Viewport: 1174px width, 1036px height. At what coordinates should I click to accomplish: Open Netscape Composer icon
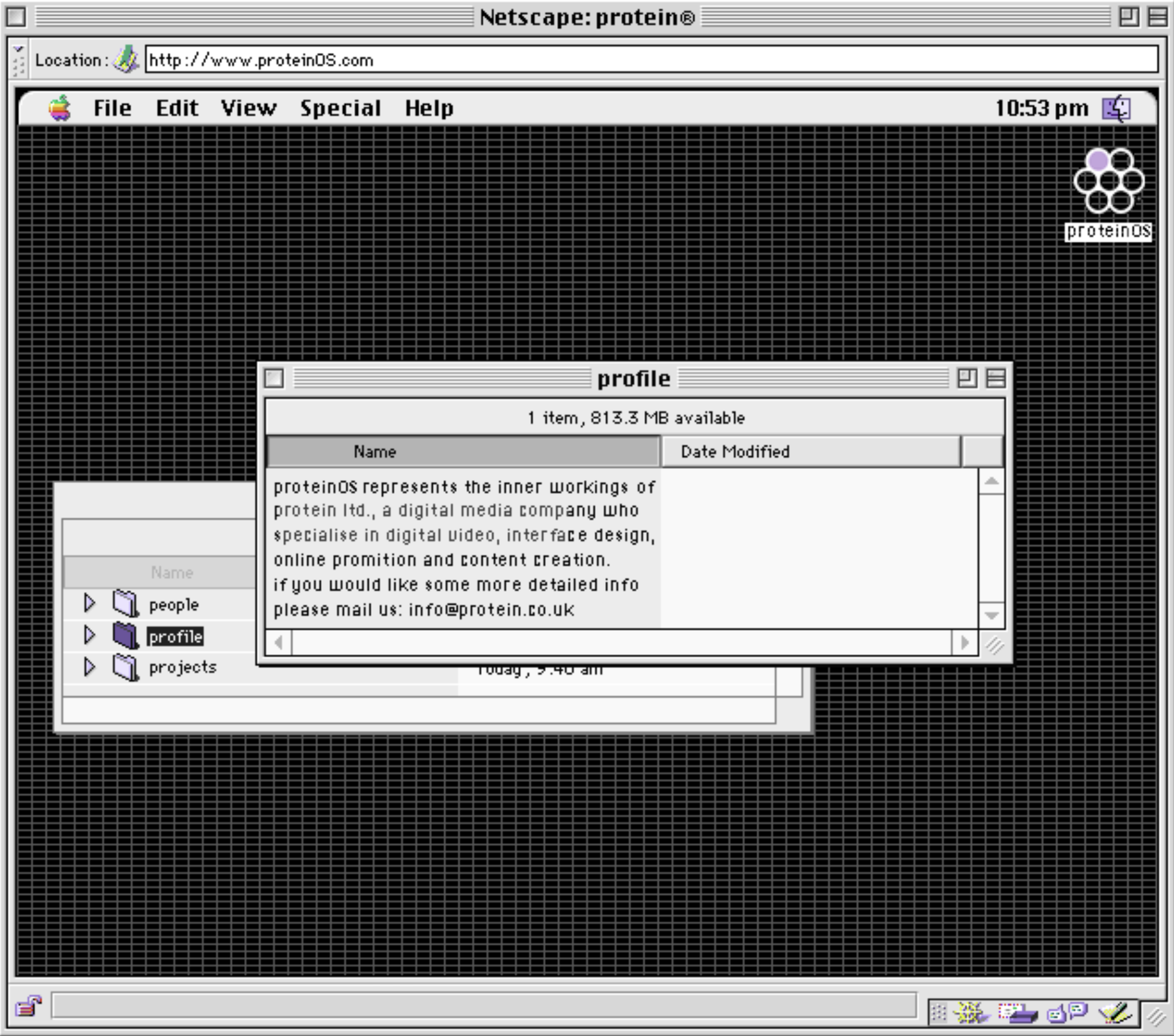[1115, 1013]
